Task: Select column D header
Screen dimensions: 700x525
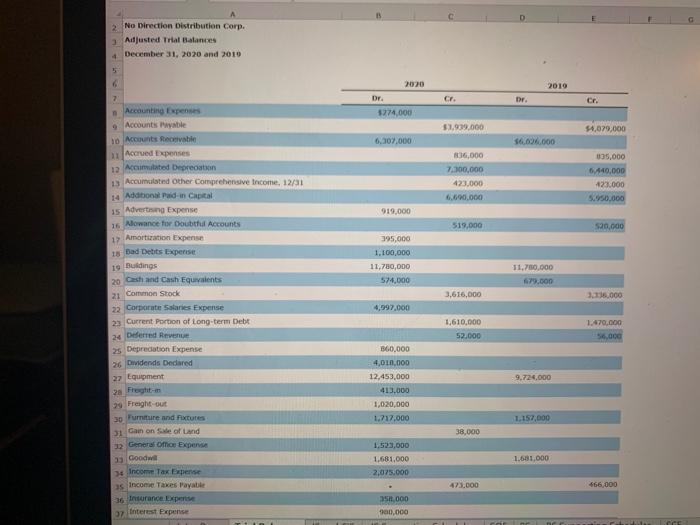Action: coord(522,18)
